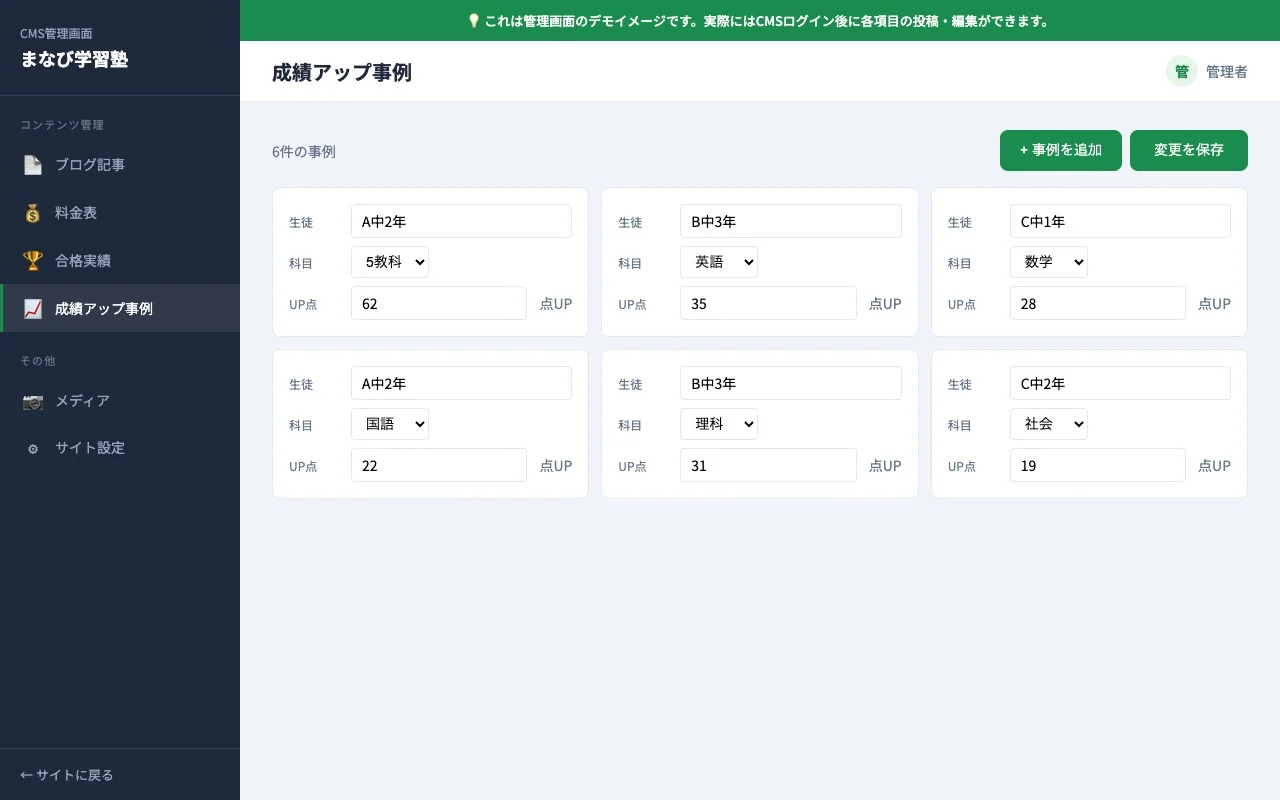Click the 管理者 avatar badge
The width and height of the screenshot is (1280, 800).
pos(1181,71)
